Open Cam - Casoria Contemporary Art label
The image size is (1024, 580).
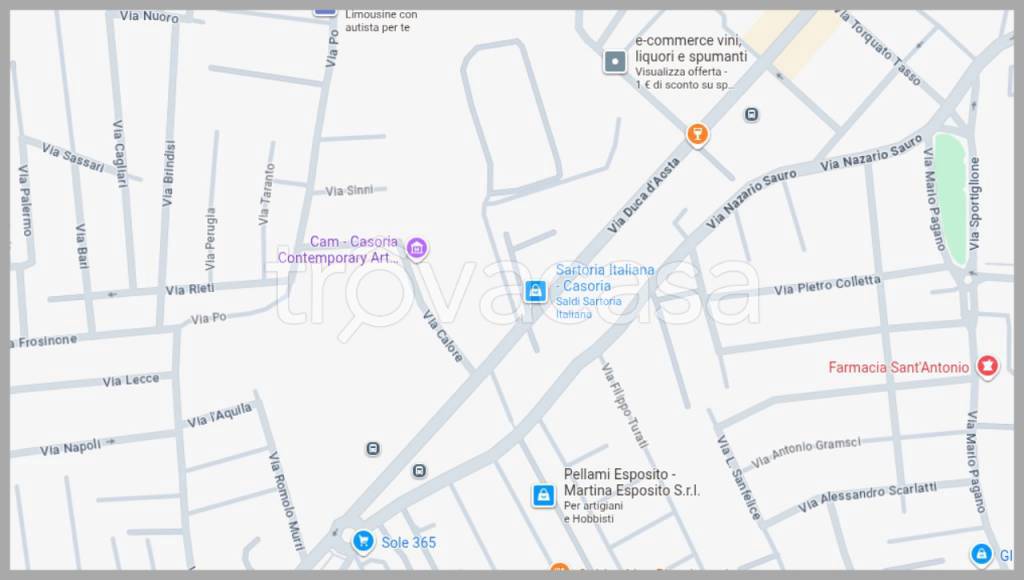338,250
